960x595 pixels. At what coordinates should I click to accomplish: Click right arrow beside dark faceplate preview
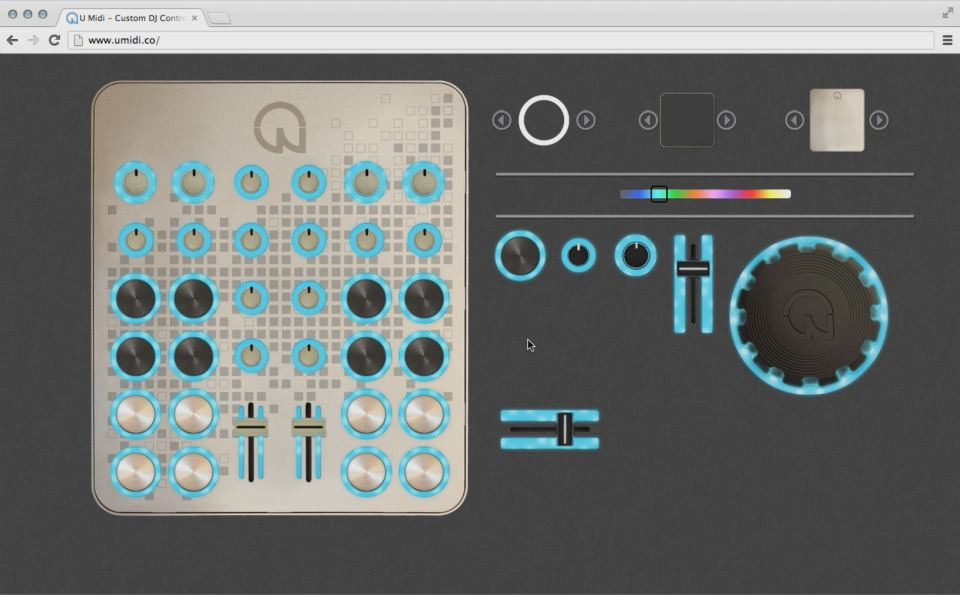point(727,120)
